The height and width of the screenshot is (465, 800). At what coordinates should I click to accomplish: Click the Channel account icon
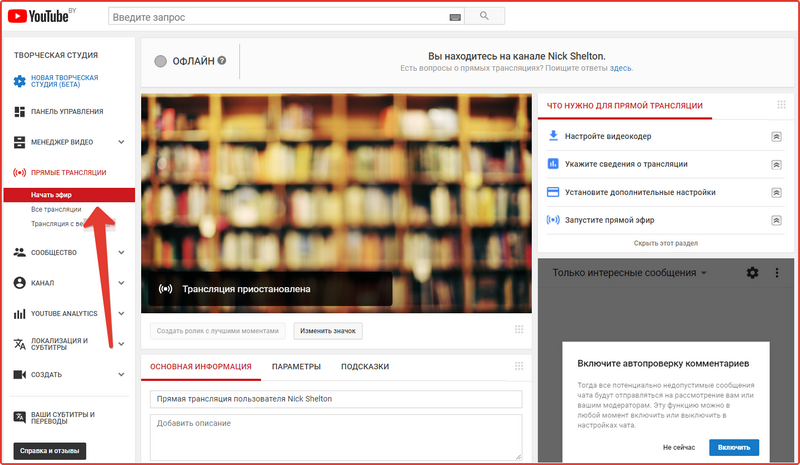19,283
